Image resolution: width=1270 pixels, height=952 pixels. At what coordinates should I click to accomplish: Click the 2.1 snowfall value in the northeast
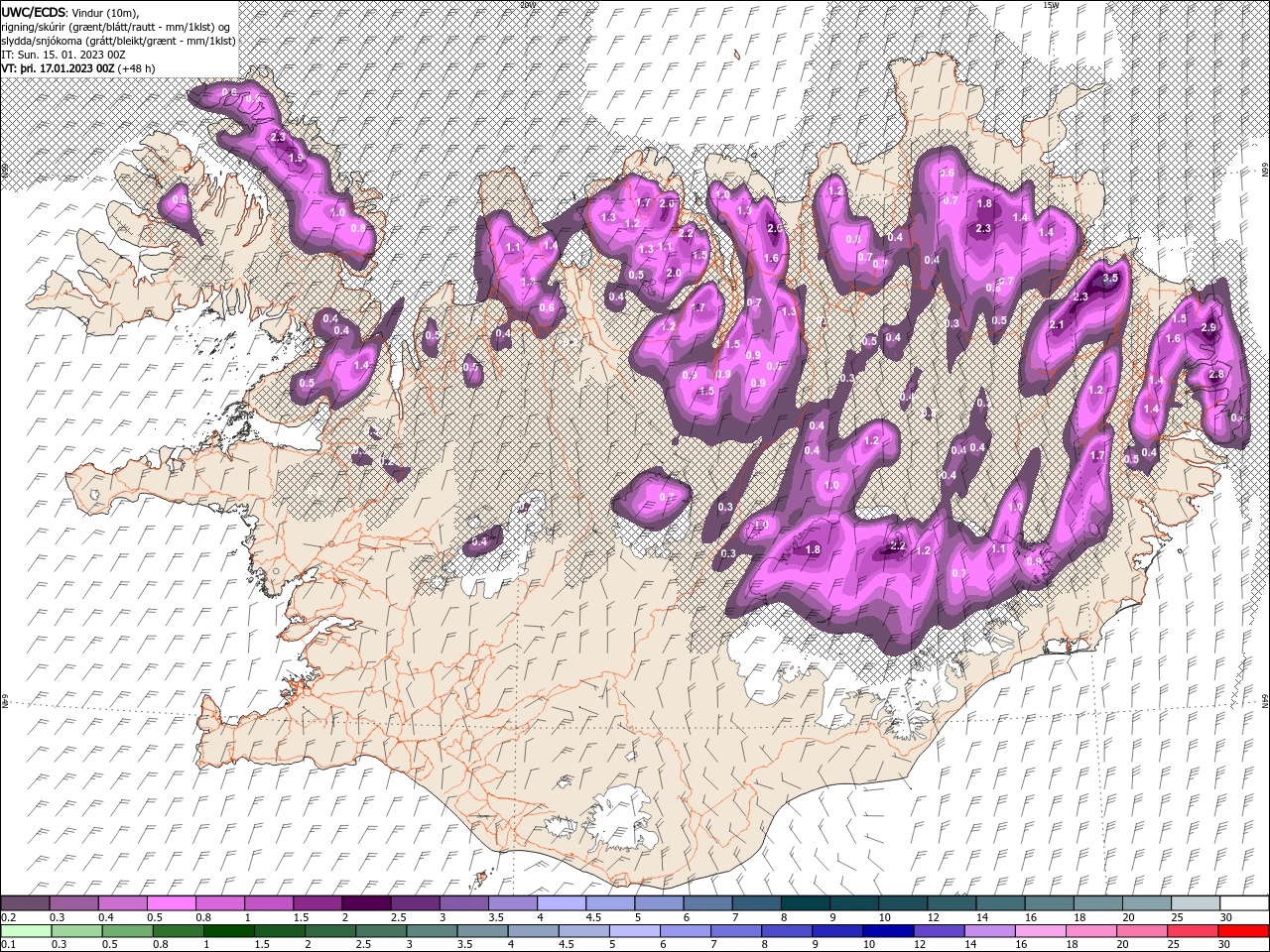point(1057,325)
